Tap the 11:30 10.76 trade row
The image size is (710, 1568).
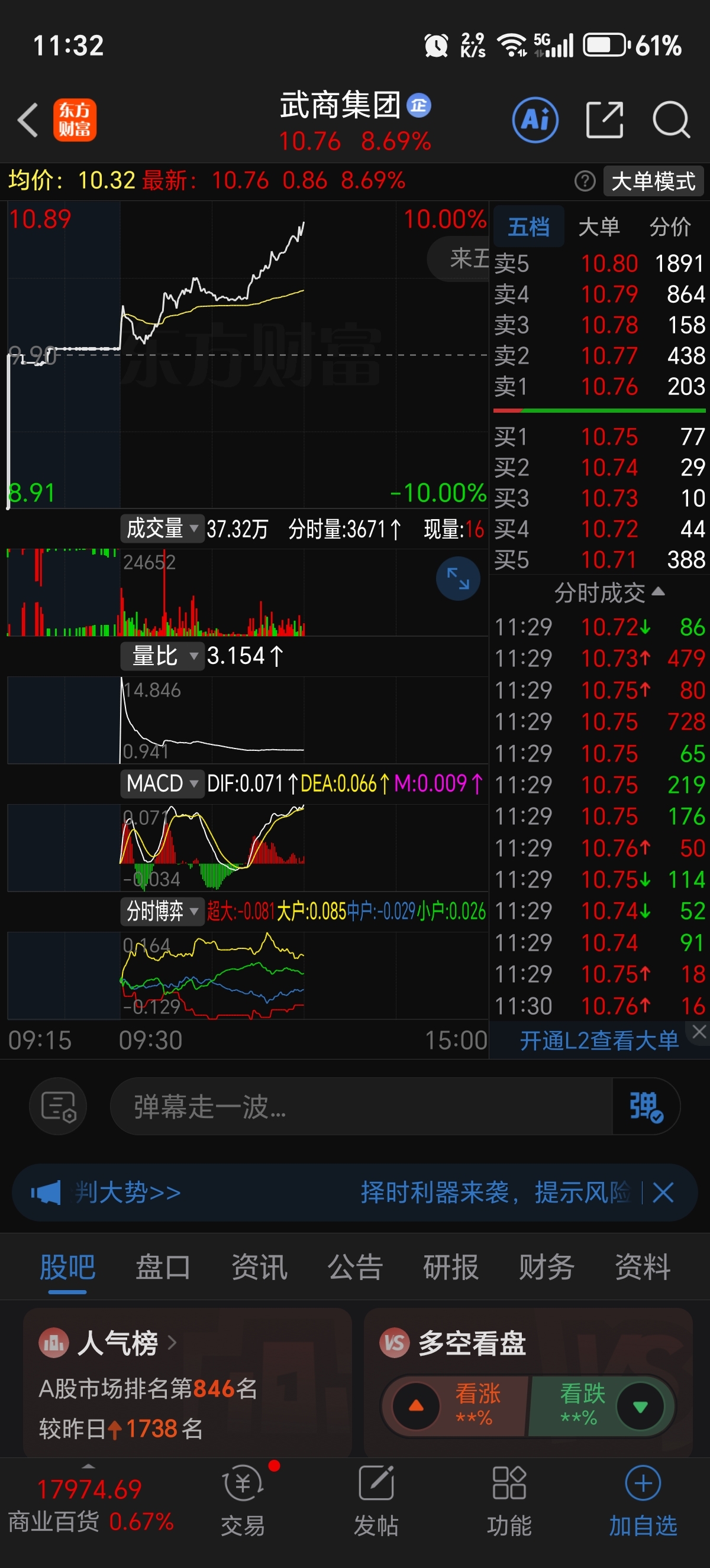pos(599,1006)
